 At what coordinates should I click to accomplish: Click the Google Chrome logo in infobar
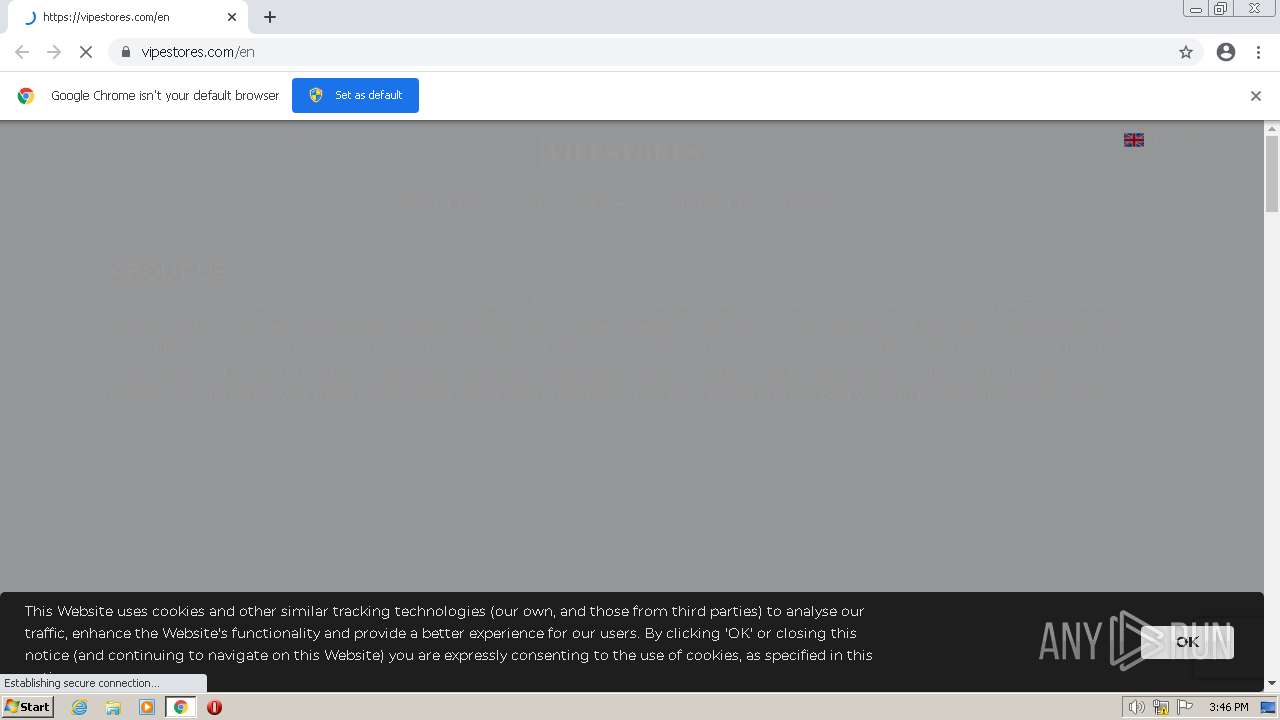tap(26, 96)
